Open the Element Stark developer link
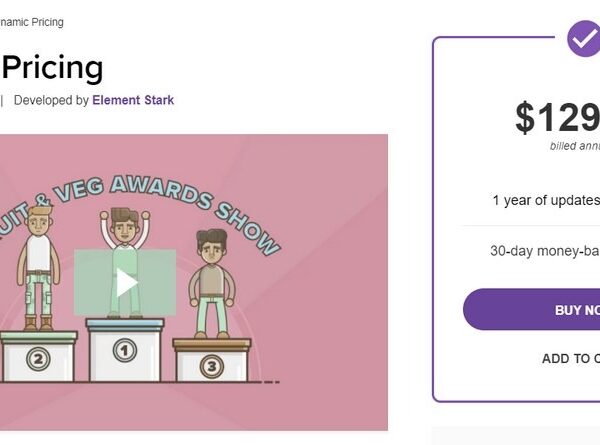 (x=133, y=100)
